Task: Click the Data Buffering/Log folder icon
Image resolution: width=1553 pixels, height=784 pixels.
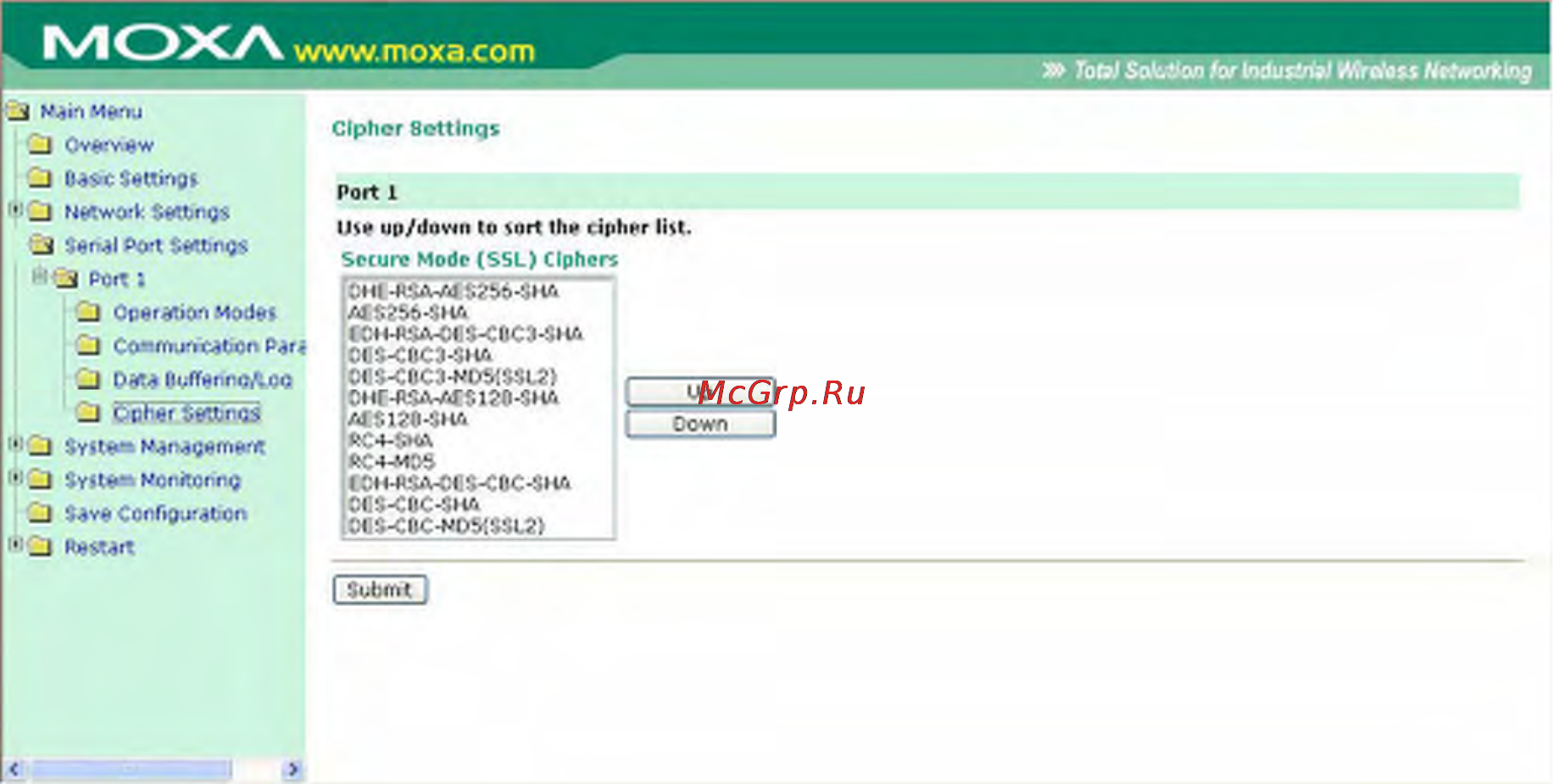Action: pos(88,379)
